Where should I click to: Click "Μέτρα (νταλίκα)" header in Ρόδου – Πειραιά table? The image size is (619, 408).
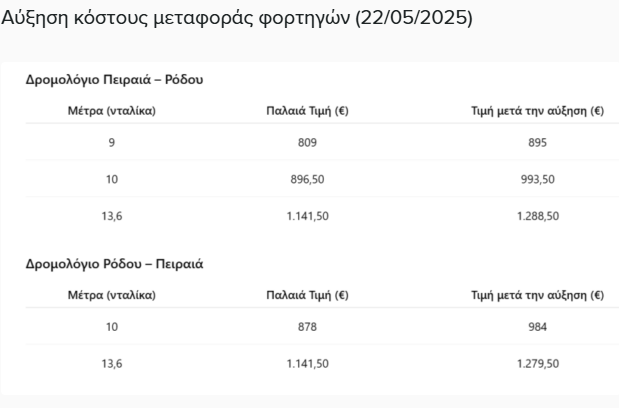[110, 294]
